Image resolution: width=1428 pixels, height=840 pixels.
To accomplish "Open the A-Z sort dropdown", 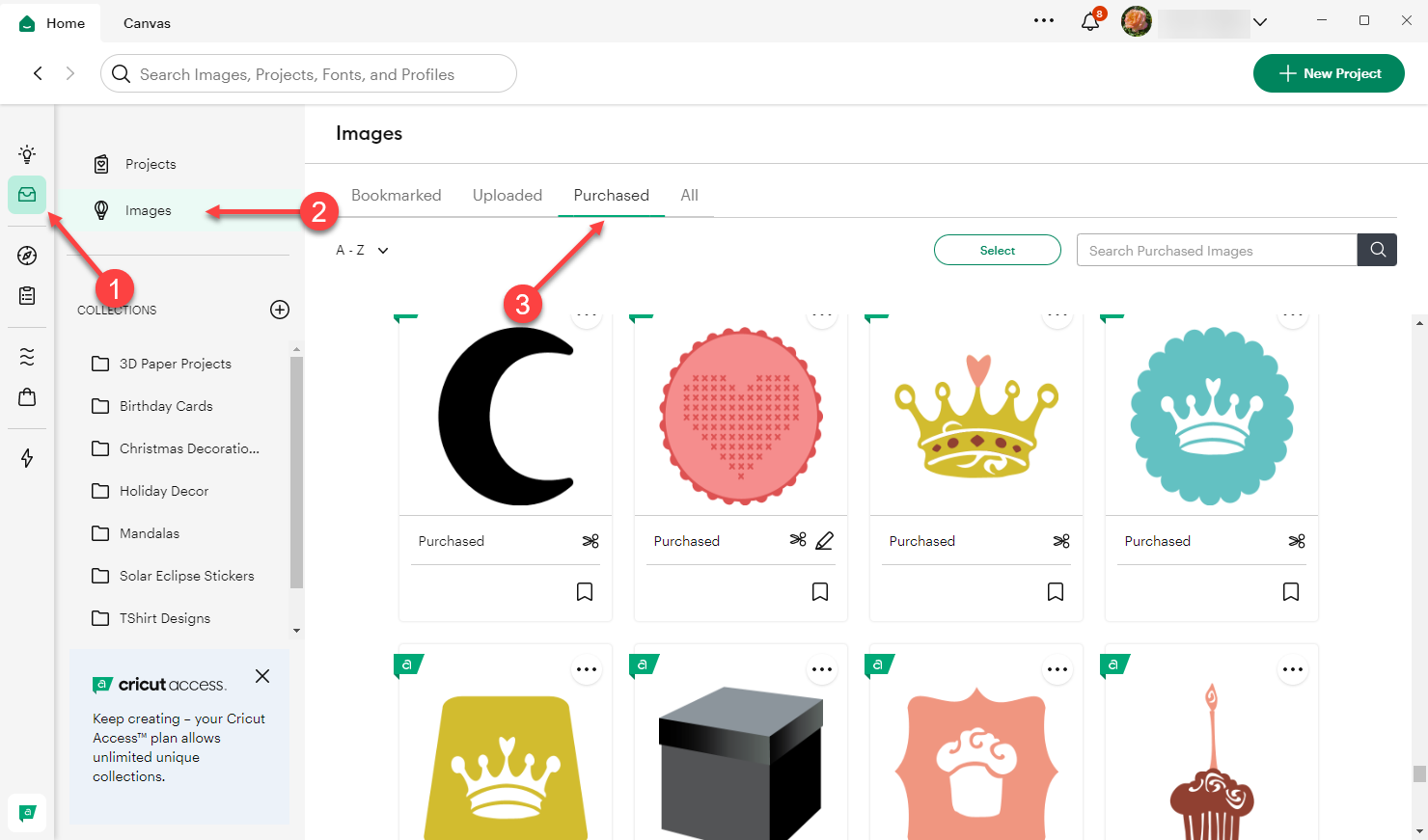I will 362,251.
